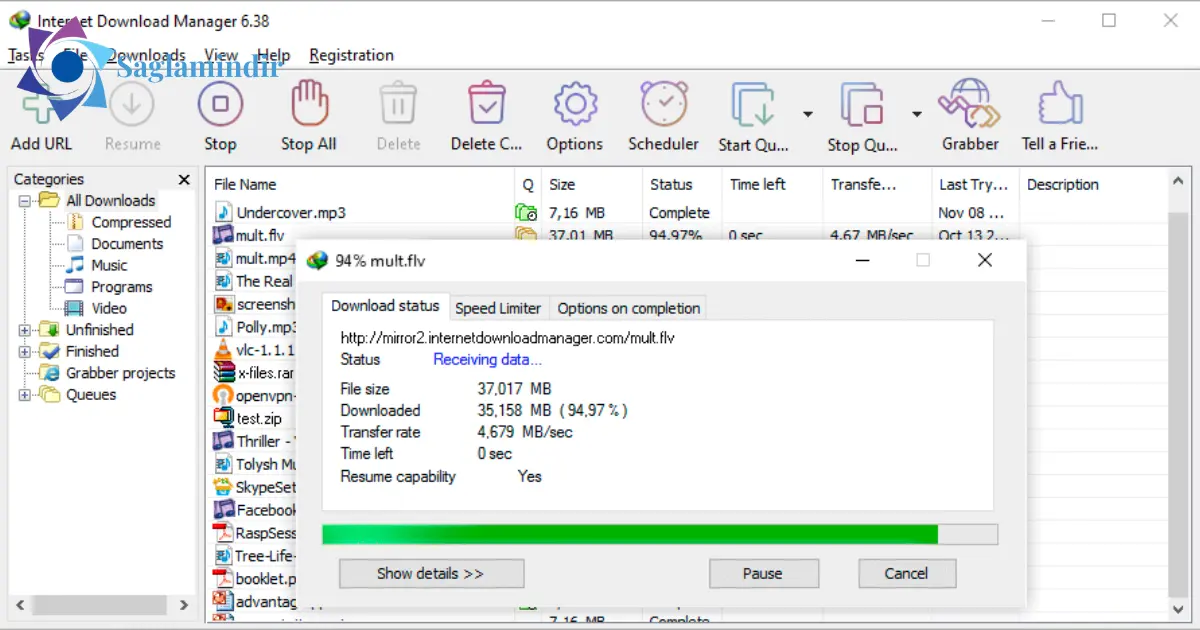1200x630 pixels.
Task: Click scroll-right arrow in Categories panel
Action: point(184,605)
